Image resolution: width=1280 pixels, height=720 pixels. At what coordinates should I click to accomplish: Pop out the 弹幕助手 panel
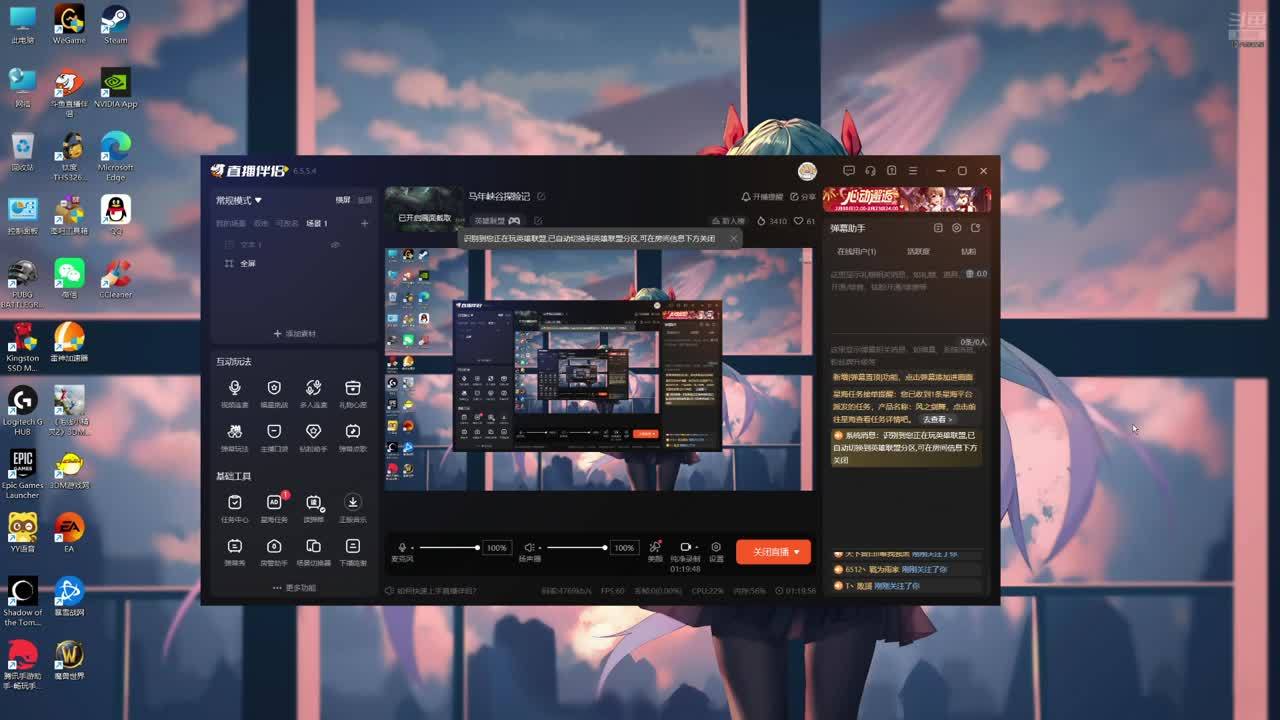(x=975, y=228)
